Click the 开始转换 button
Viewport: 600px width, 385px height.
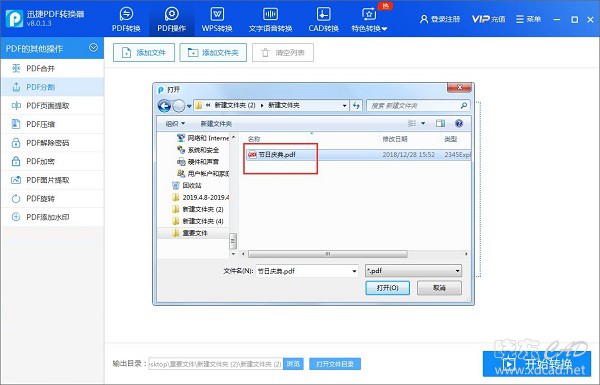tap(537, 364)
